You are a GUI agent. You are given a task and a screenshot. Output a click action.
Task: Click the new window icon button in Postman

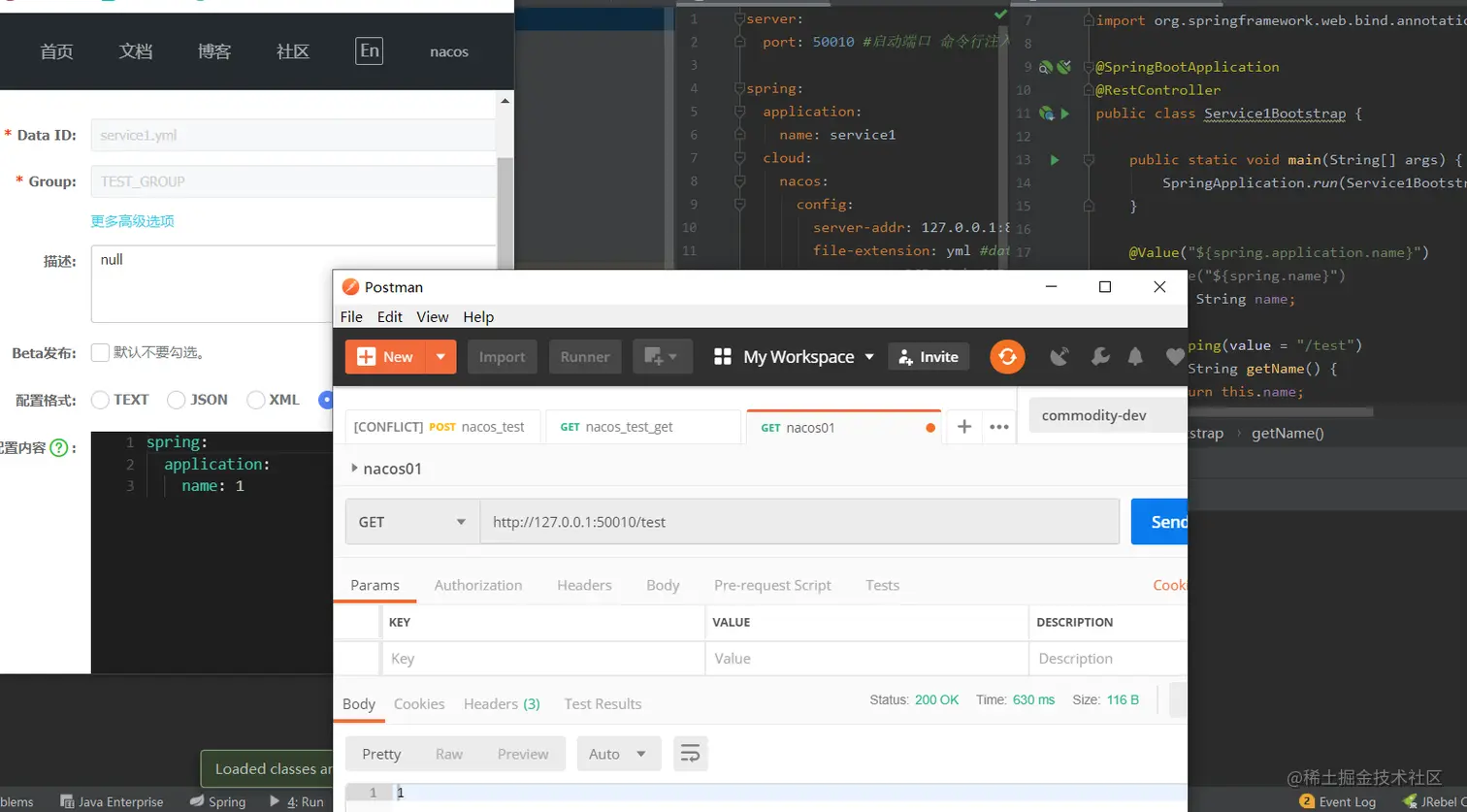click(663, 357)
